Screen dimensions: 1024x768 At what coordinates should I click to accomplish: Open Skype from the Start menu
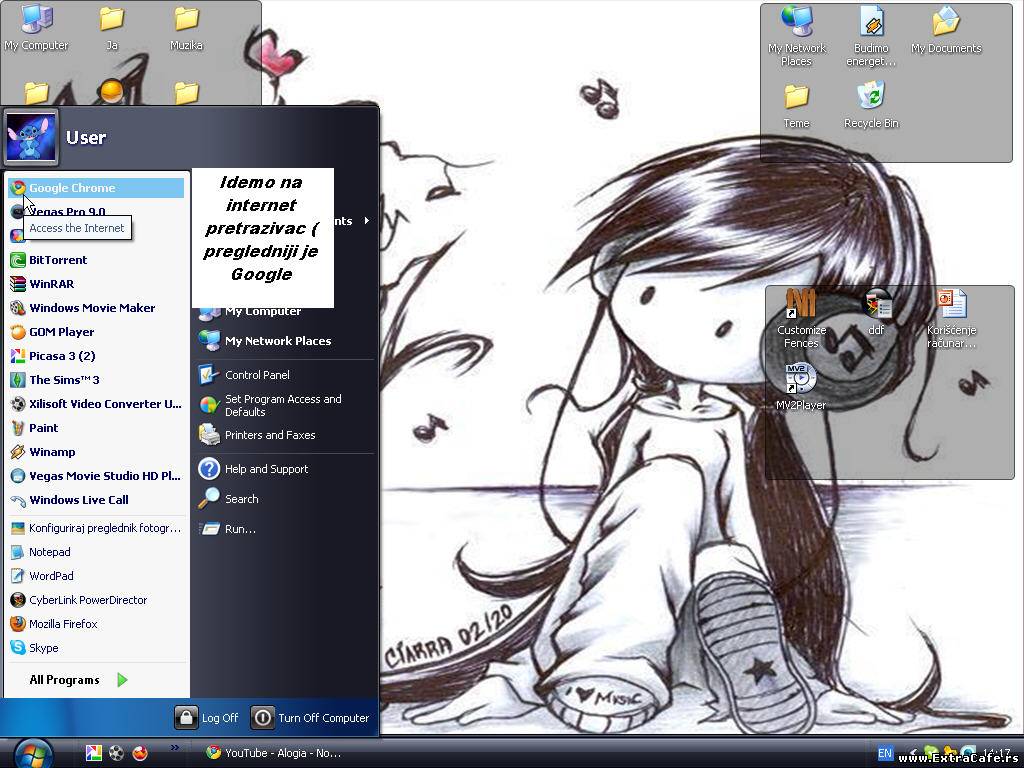click(x=43, y=648)
